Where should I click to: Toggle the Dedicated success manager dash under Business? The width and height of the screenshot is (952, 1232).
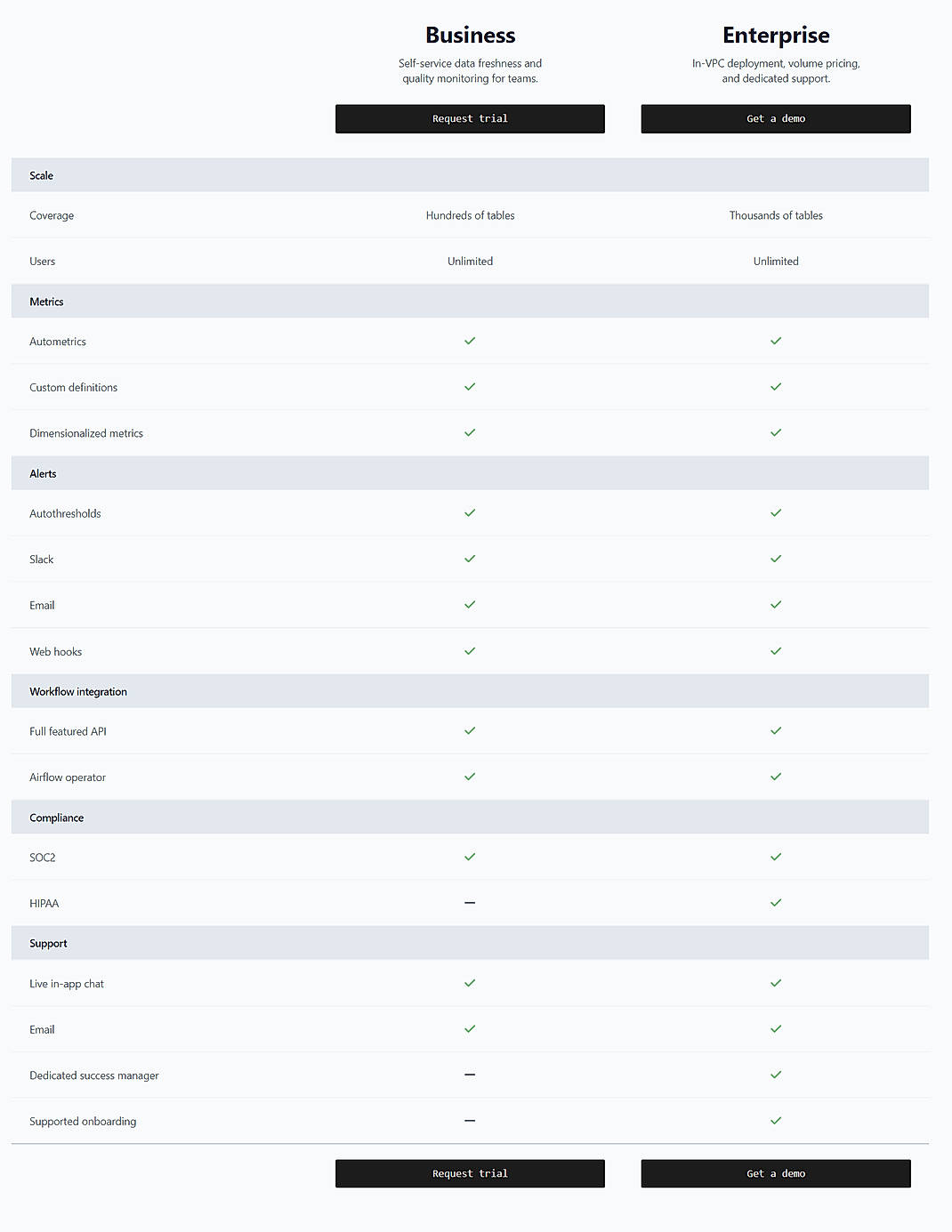point(470,1075)
